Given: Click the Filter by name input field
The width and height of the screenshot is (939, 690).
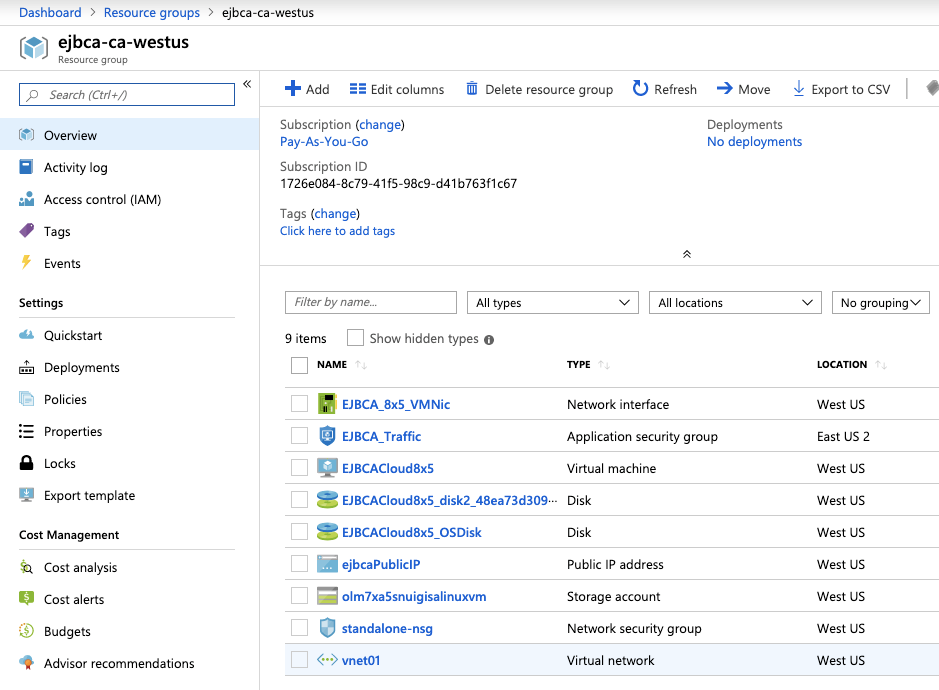Looking at the screenshot, I should coord(370,302).
